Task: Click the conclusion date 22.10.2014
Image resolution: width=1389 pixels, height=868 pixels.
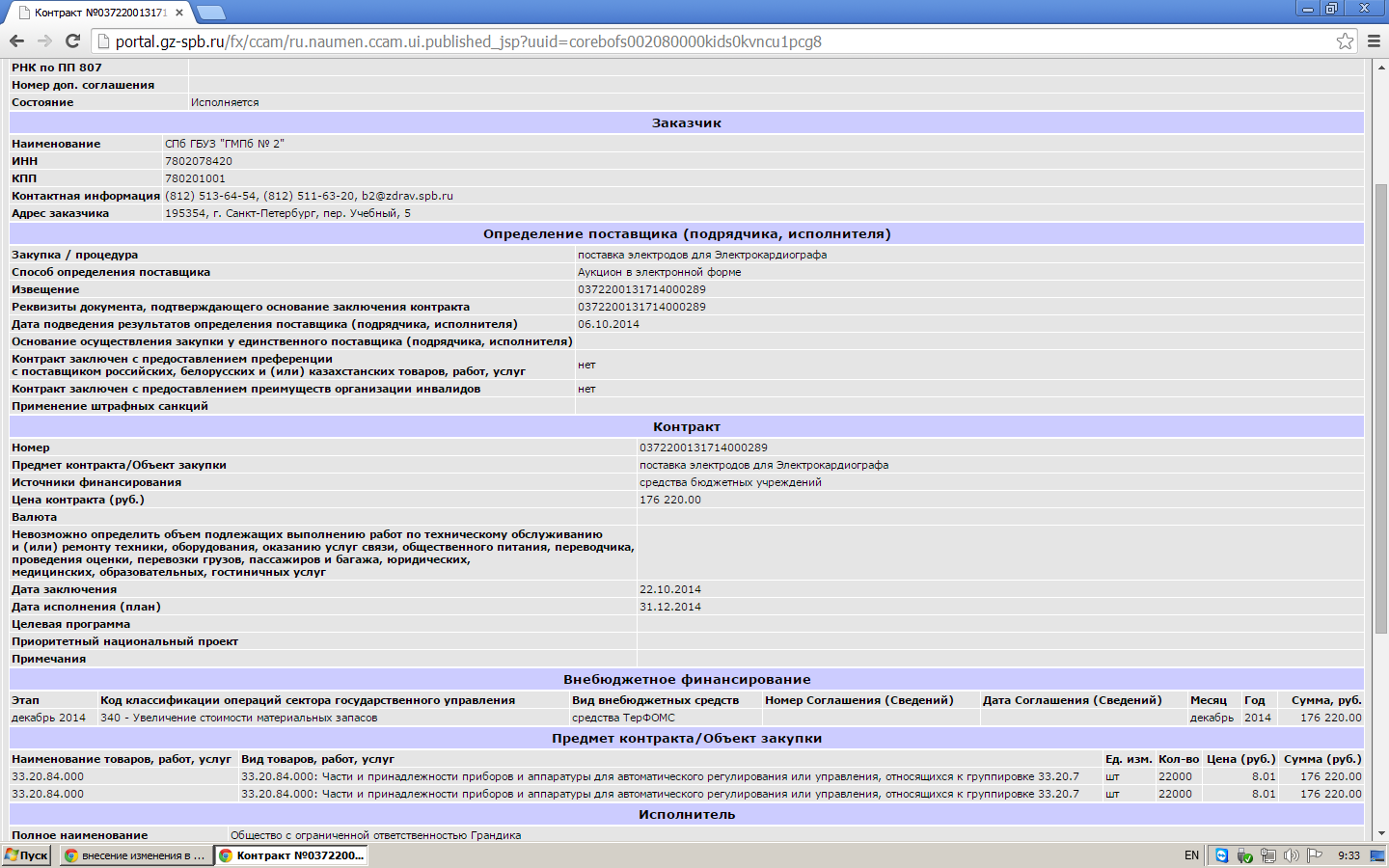Action: (x=670, y=589)
